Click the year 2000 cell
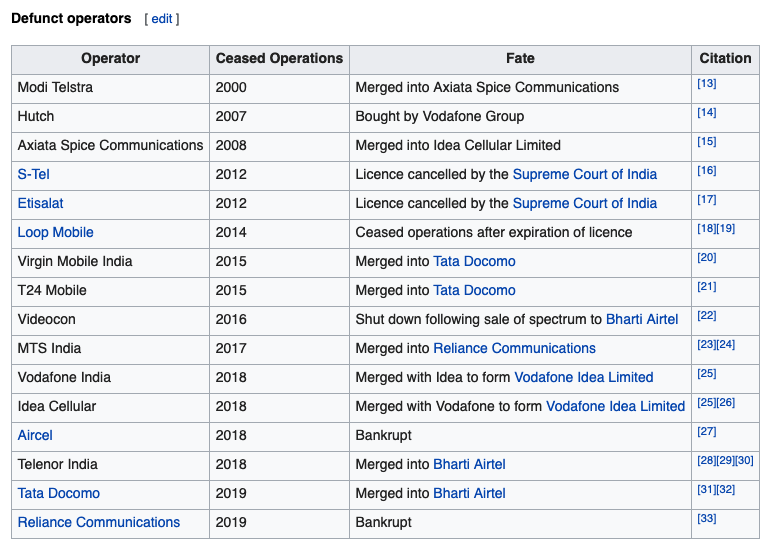 point(279,88)
